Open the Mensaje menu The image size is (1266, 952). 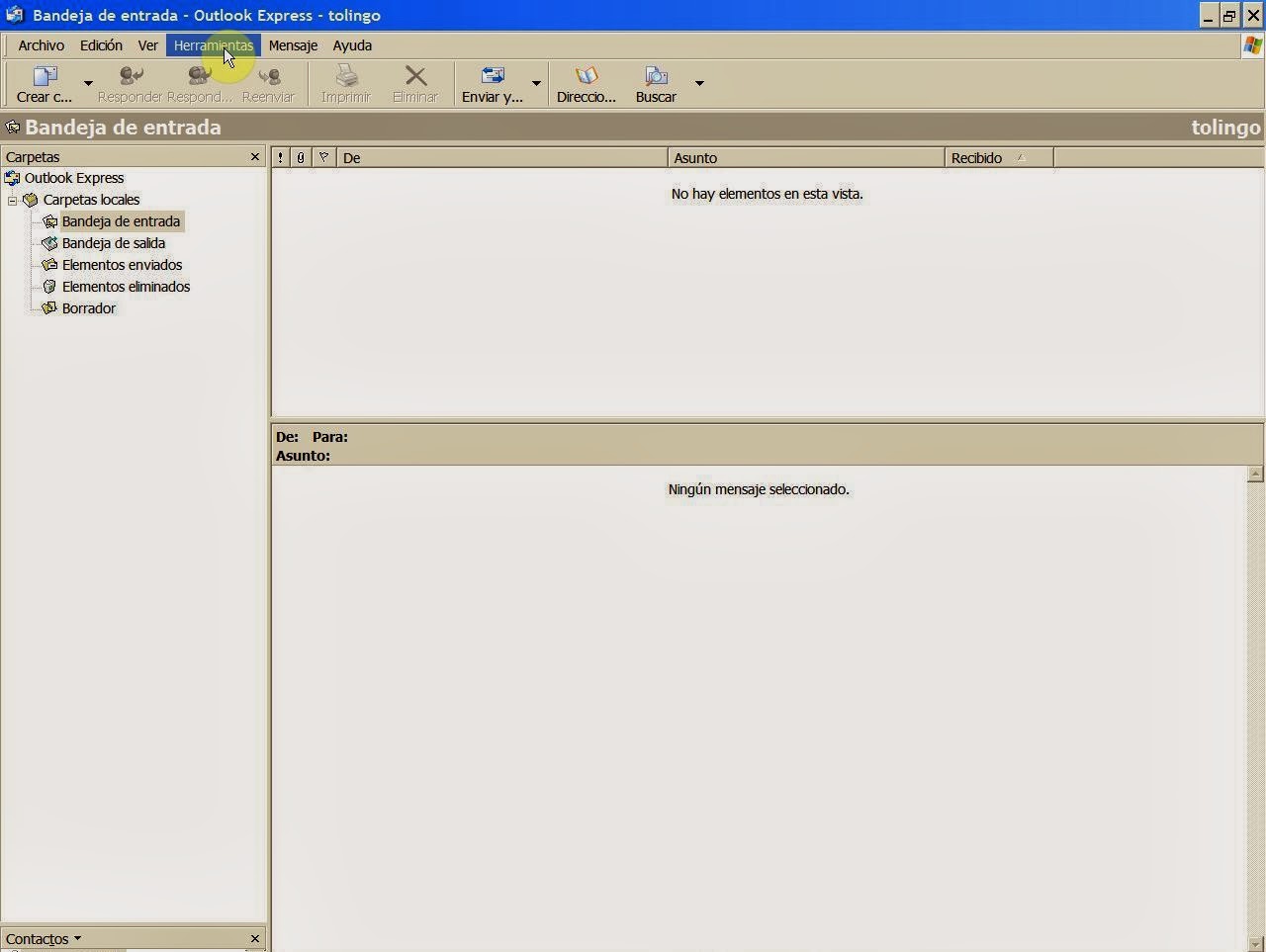click(x=293, y=45)
